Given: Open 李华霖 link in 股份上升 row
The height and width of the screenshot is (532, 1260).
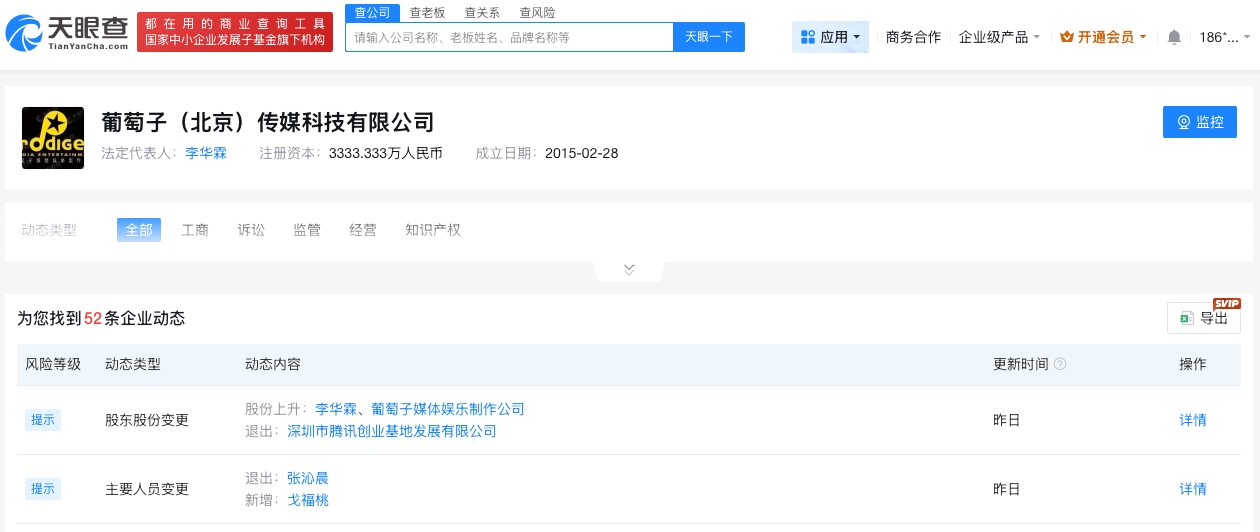Looking at the screenshot, I should point(336,409).
